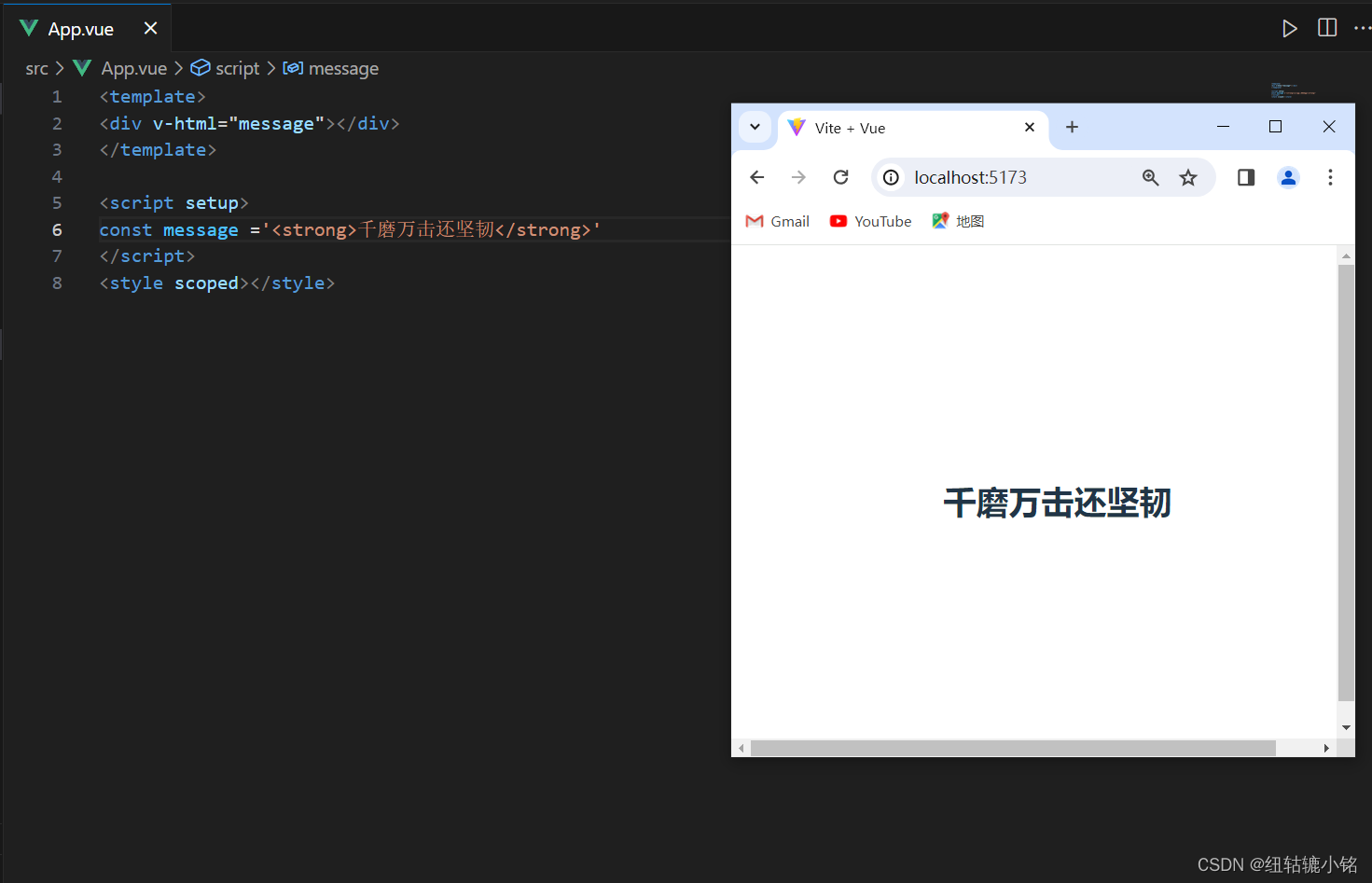
Task: Open the Chrome profile icon
Action: click(1288, 177)
